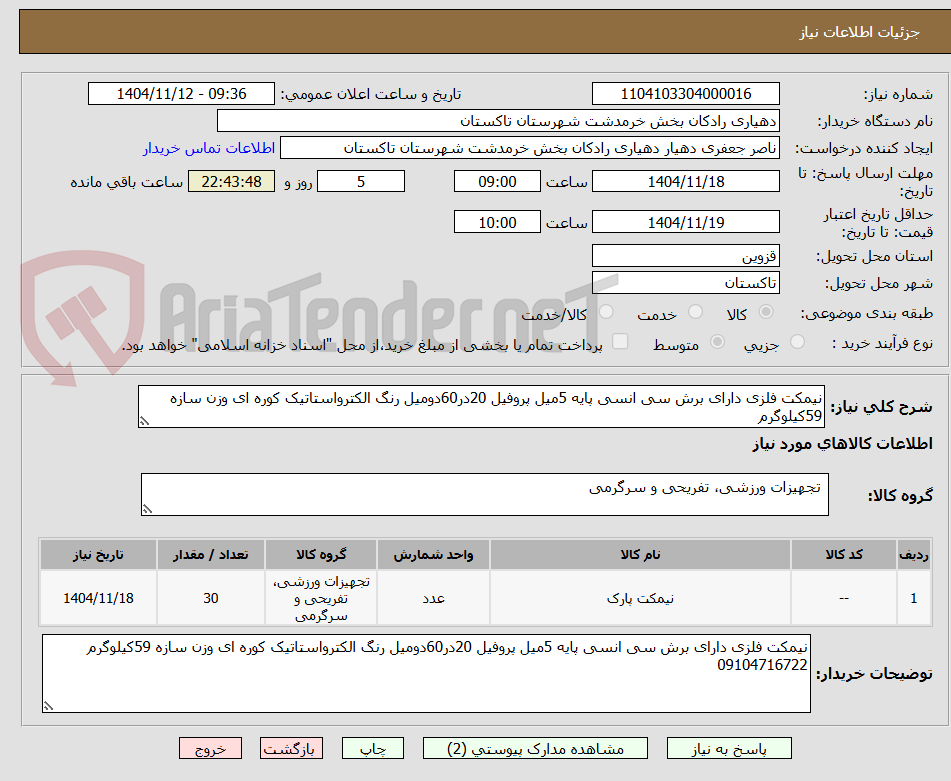Click the deadline time 09:00 field
Screen dimensions: 951x781
coord(497,181)
